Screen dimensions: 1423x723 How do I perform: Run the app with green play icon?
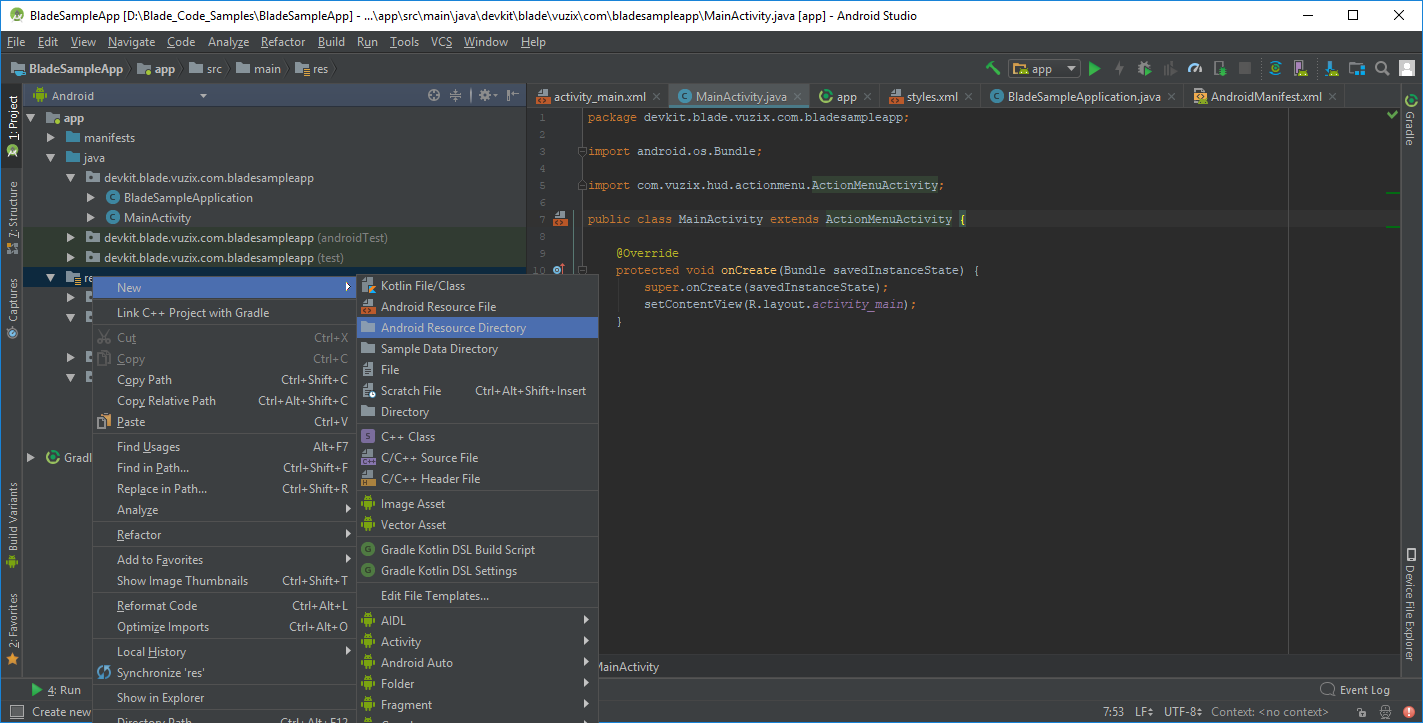tap(1095, 69)
